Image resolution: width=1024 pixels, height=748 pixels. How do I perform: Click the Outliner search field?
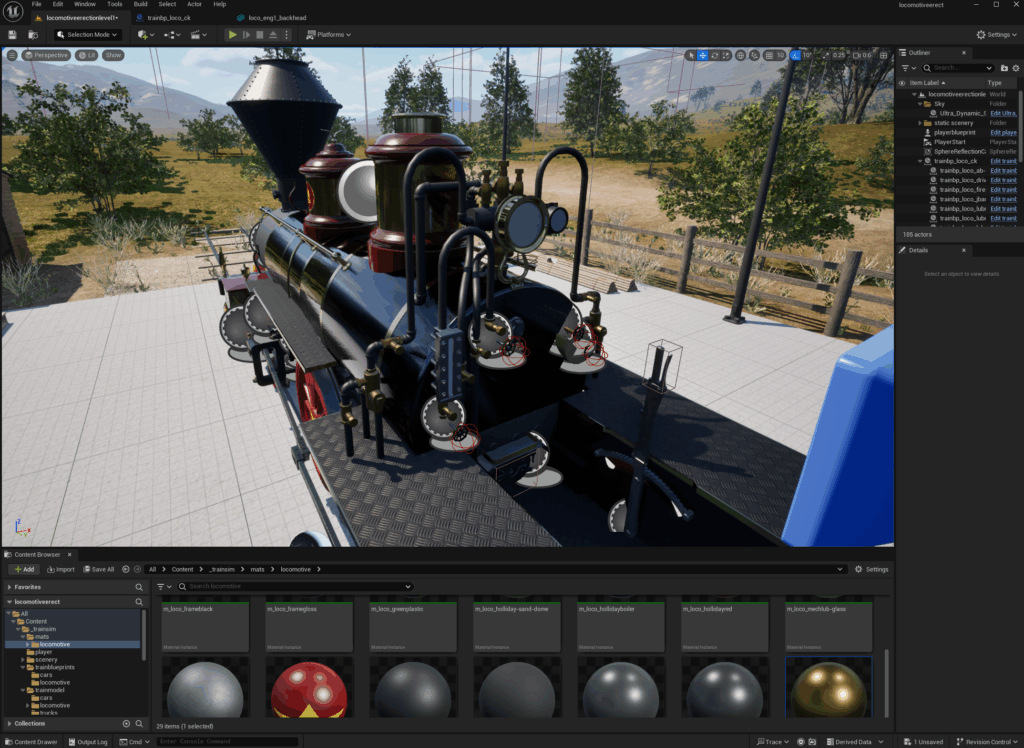(958, 68)
